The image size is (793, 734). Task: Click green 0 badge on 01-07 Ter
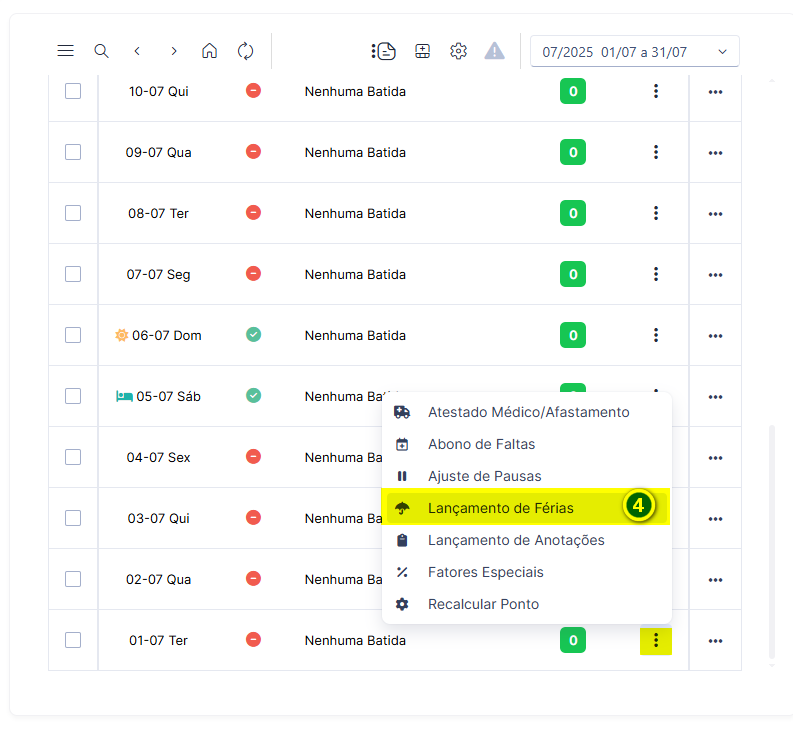572,640
